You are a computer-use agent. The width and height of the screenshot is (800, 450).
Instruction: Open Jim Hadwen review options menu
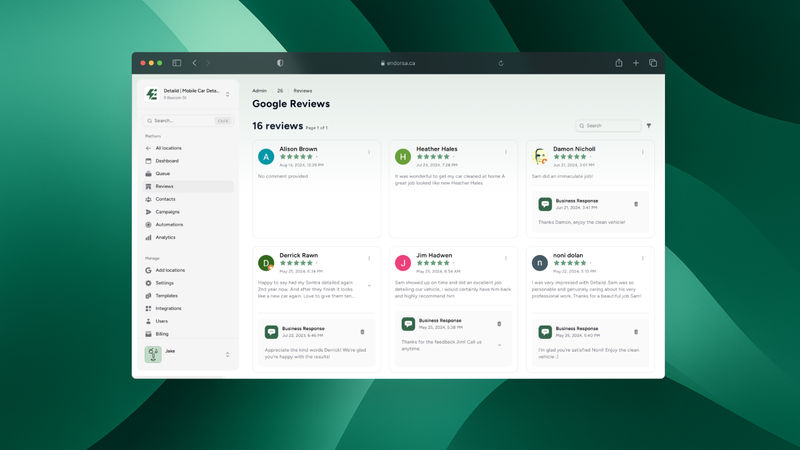506,258
